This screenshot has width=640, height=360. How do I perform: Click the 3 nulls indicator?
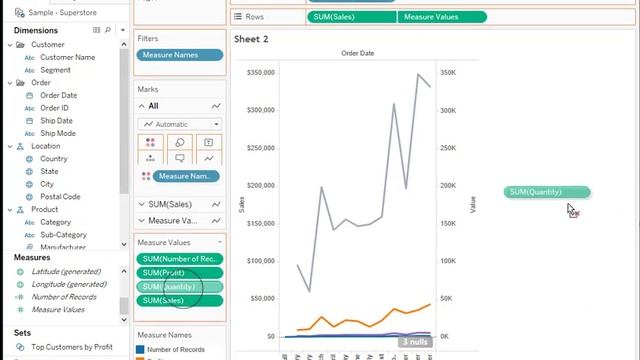tap(415, 342)
